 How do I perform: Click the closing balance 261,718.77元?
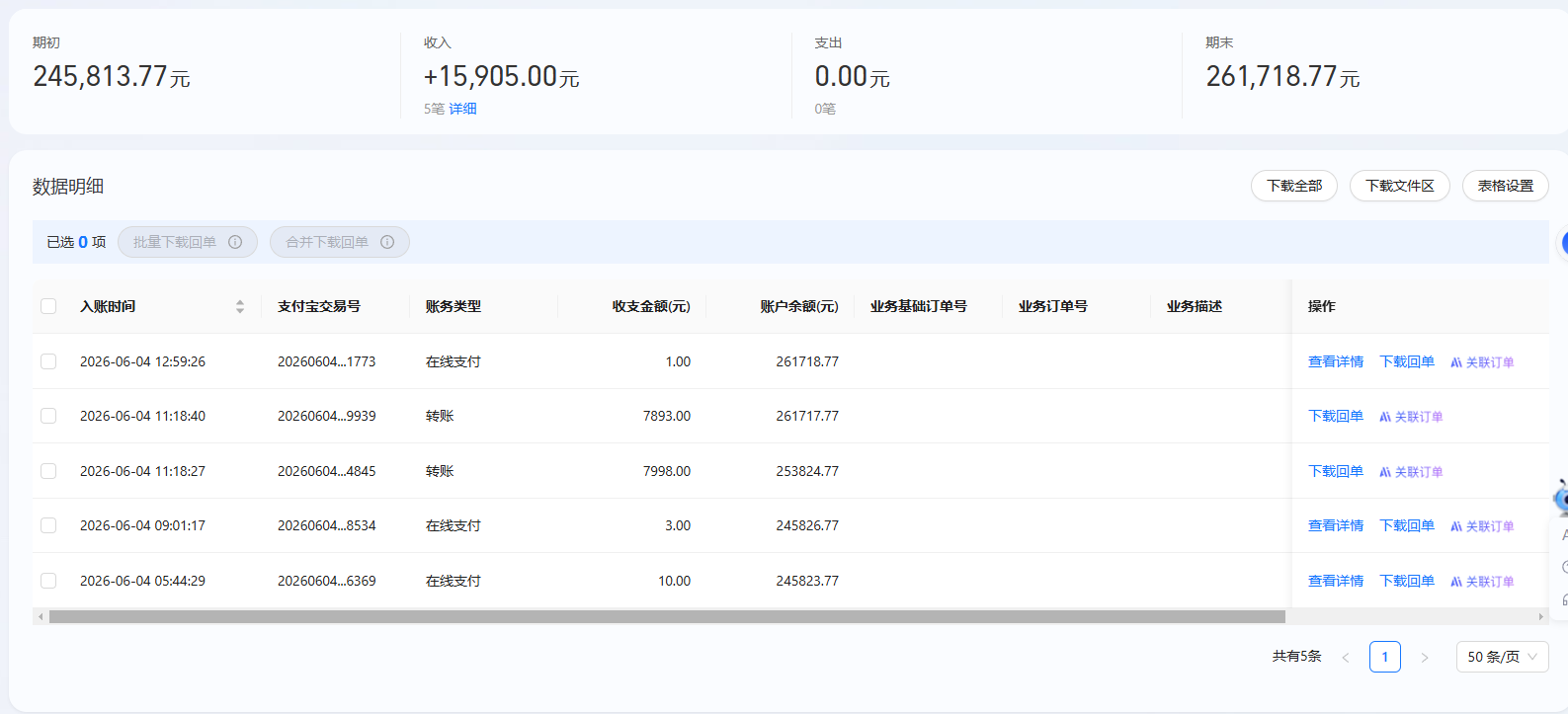point(1282,76)
